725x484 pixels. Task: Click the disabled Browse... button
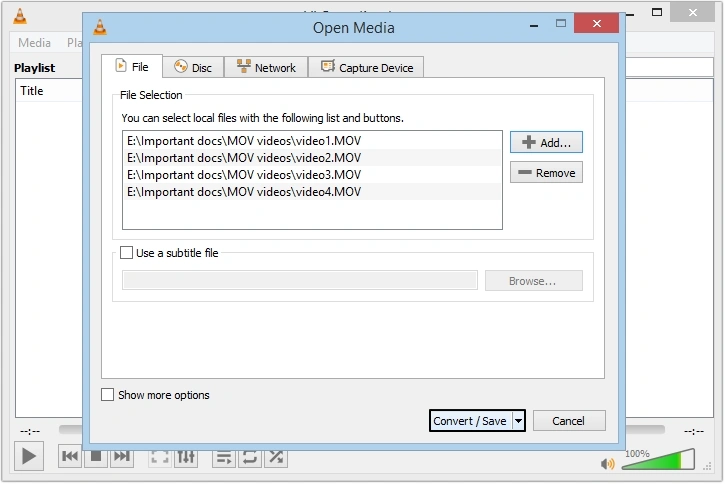coord(534,281)
